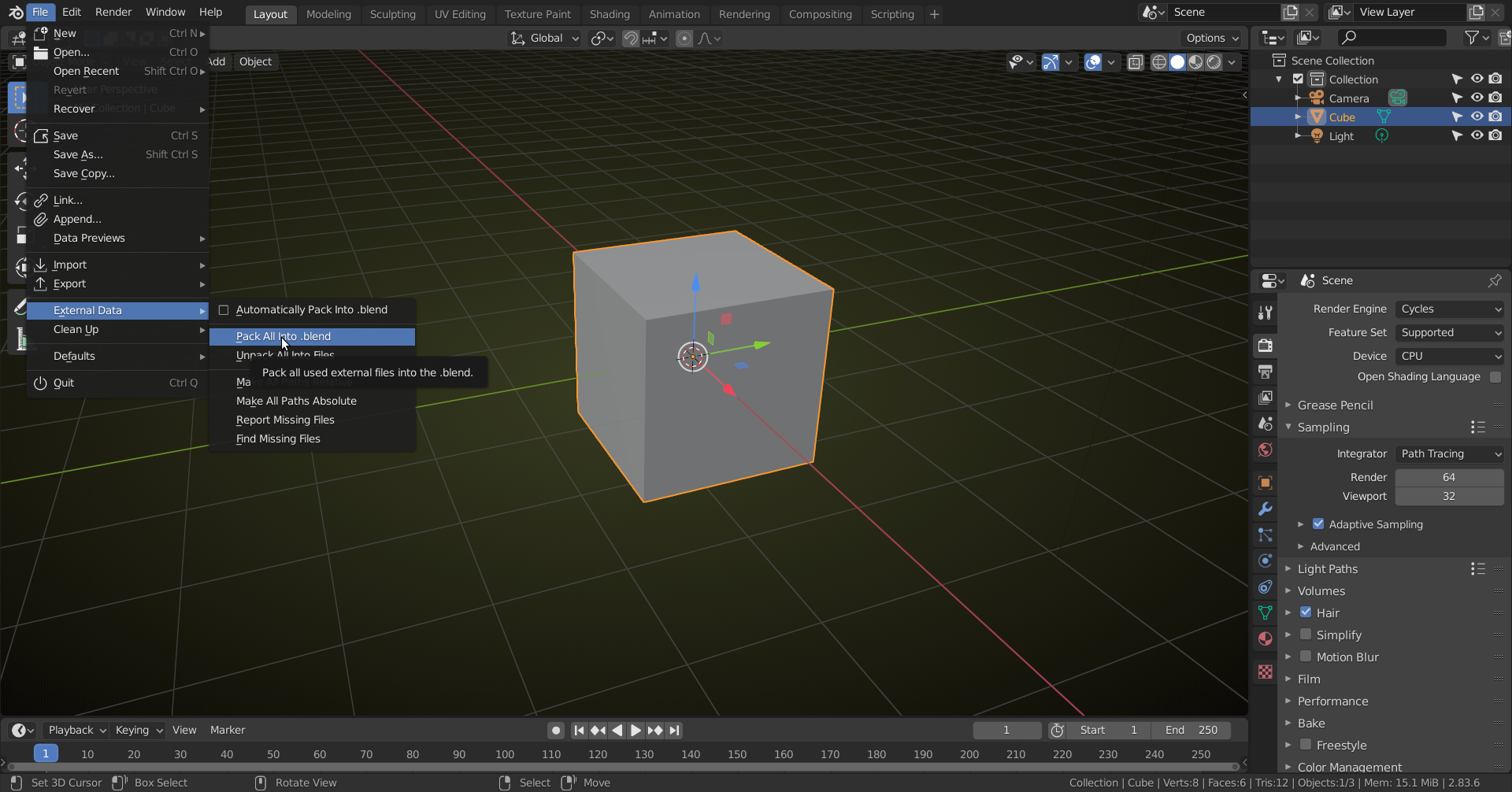Switch viewport to wireframe shading
The image size is (1512, 792).
point(1159,62)
